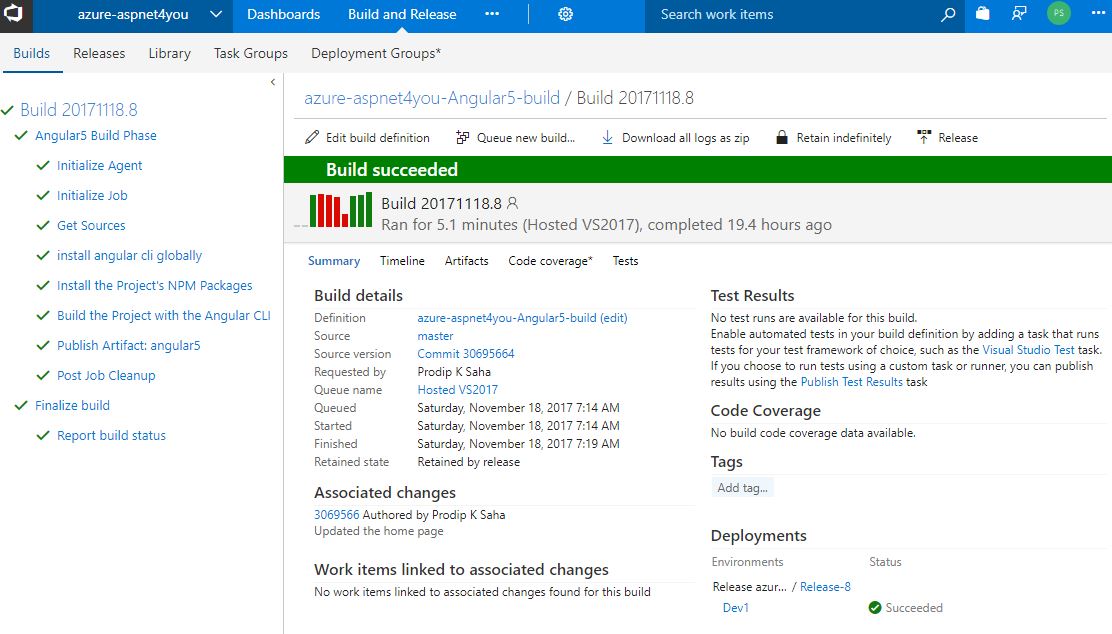Click the Edit build definition pencil icon
1112x634 pixels.
coord(312,138)
